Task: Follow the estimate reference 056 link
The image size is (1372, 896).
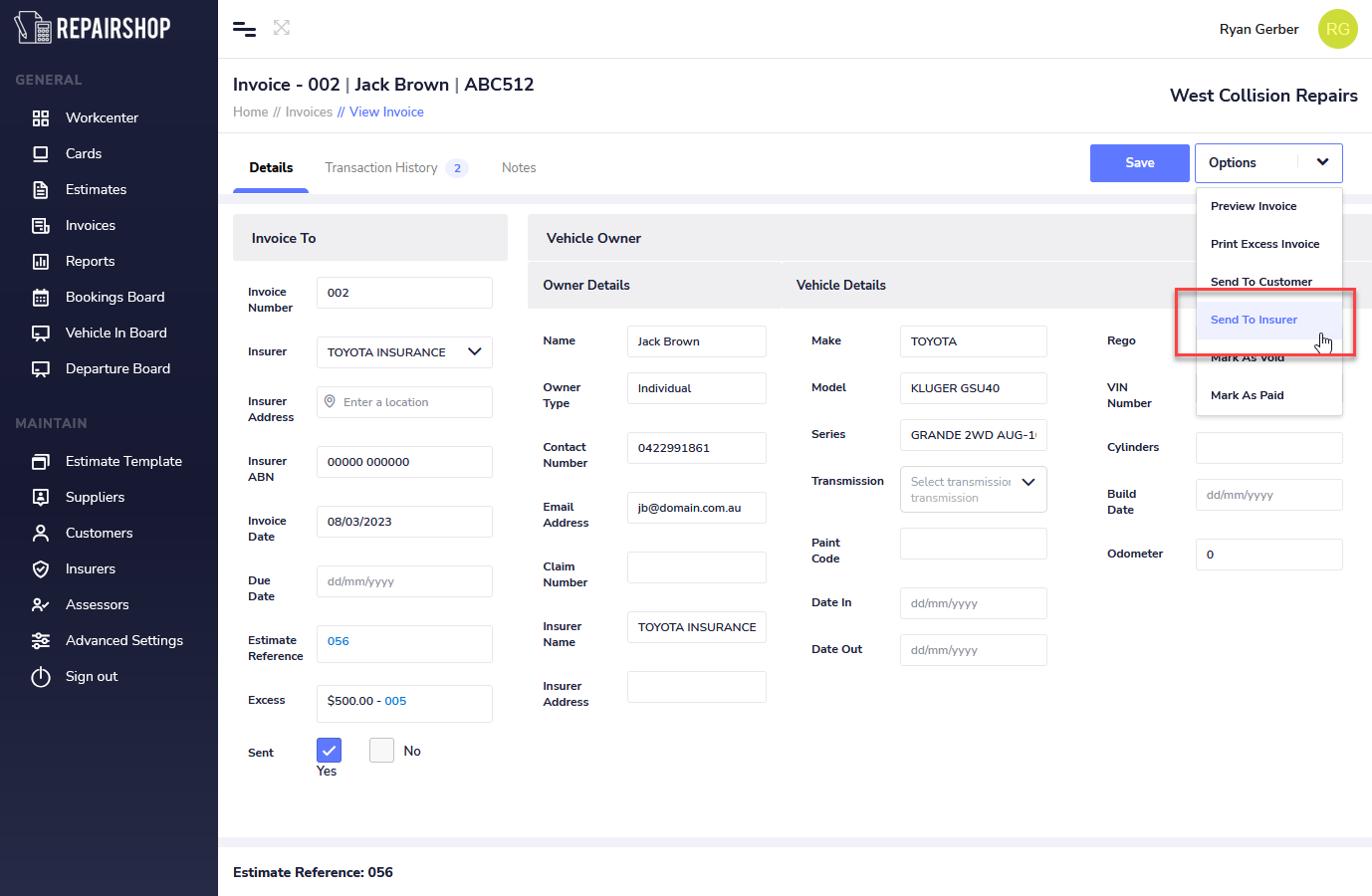Action: [339, 641]
